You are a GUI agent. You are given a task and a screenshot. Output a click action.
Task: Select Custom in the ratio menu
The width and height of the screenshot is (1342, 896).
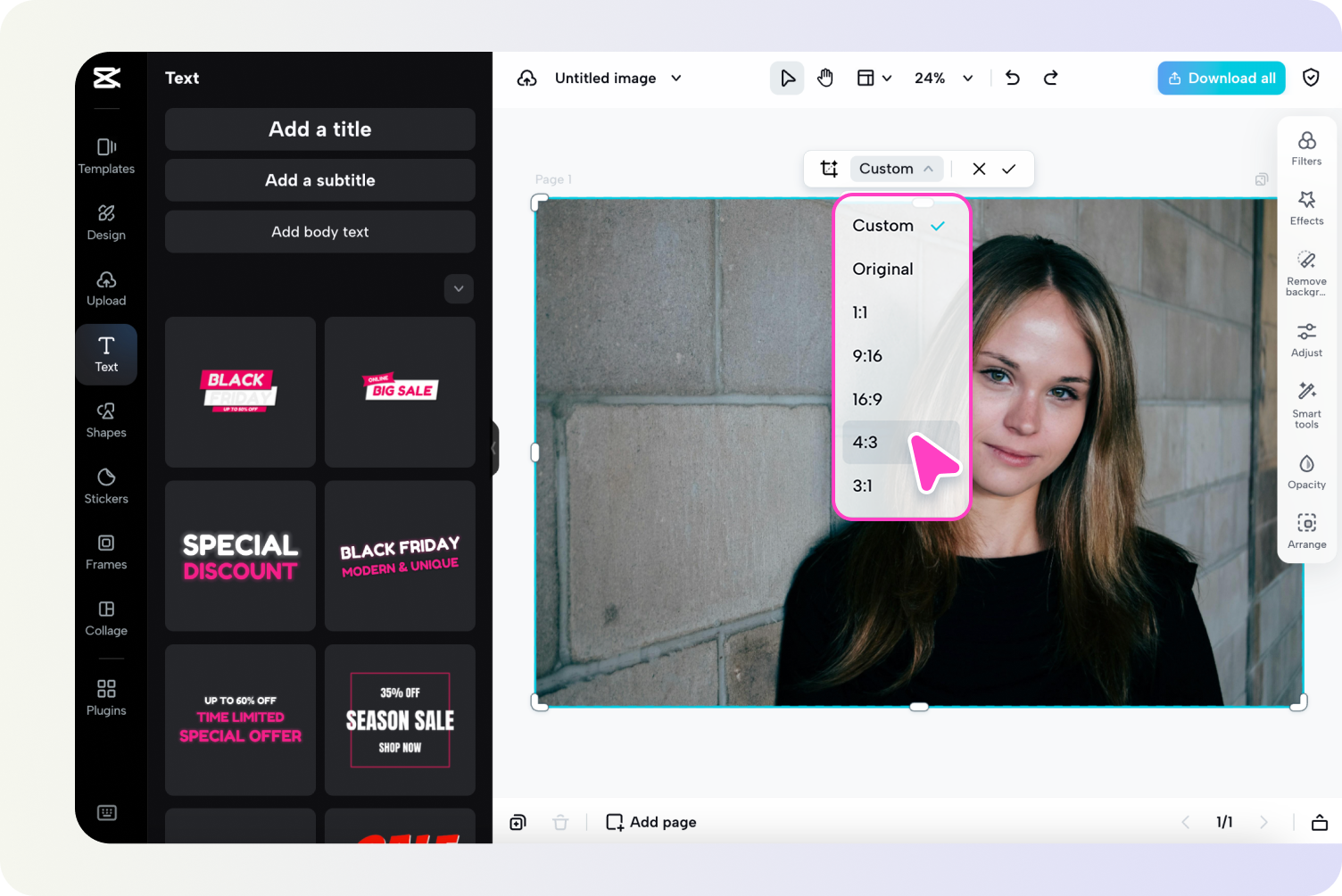(x=900, y=226)
